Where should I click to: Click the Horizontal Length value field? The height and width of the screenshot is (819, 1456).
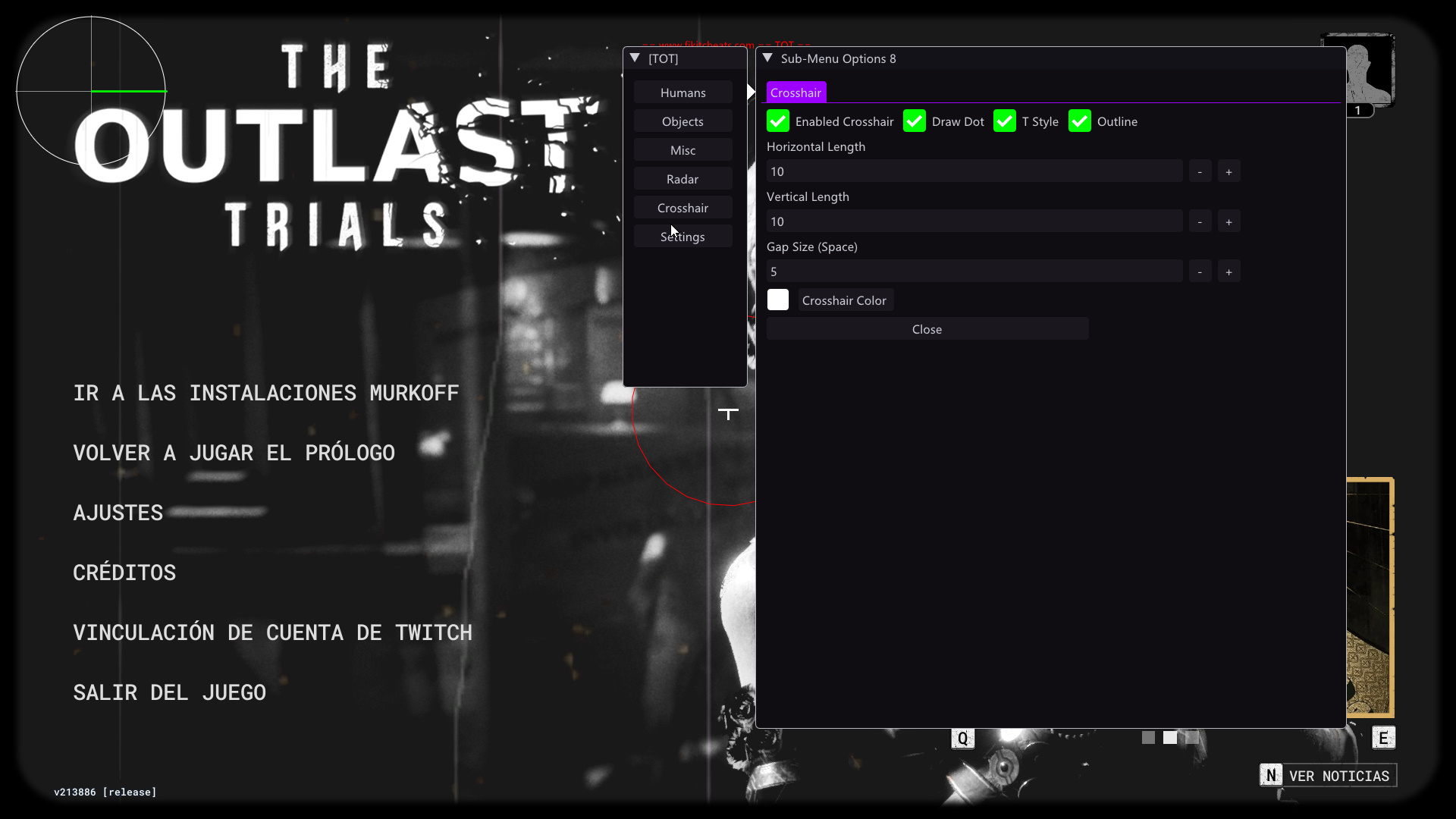(x=974, y=171)
